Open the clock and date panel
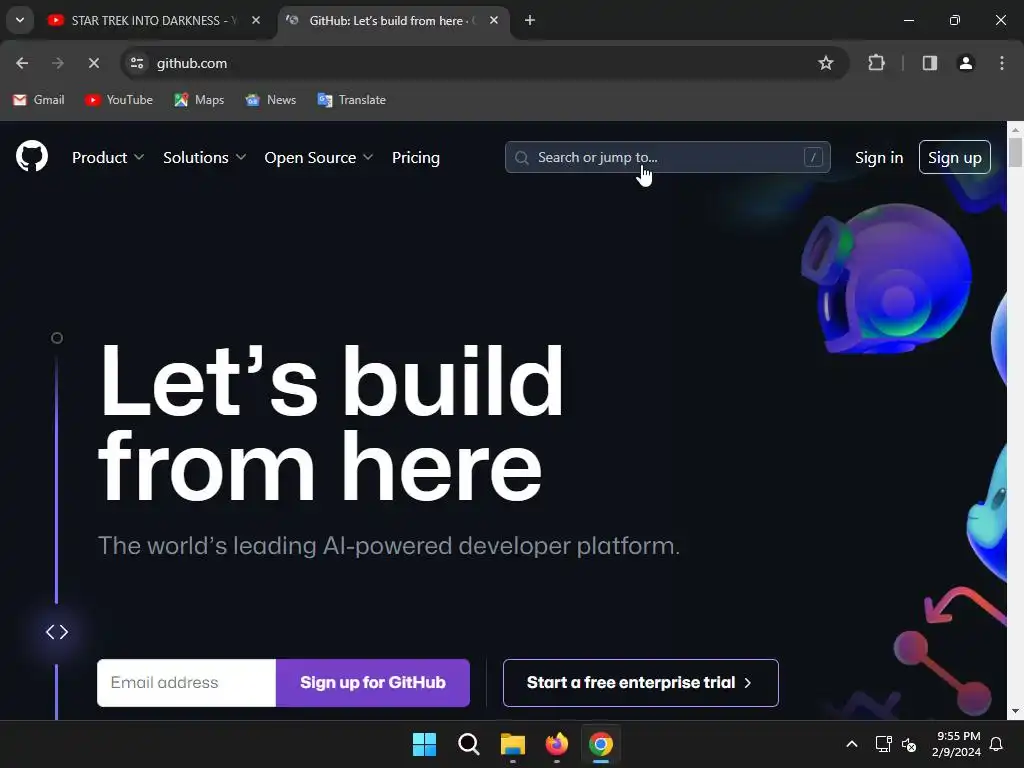The width and height of the screenshot is (1024, 768). pyautogui.click(x=956, y=744)
